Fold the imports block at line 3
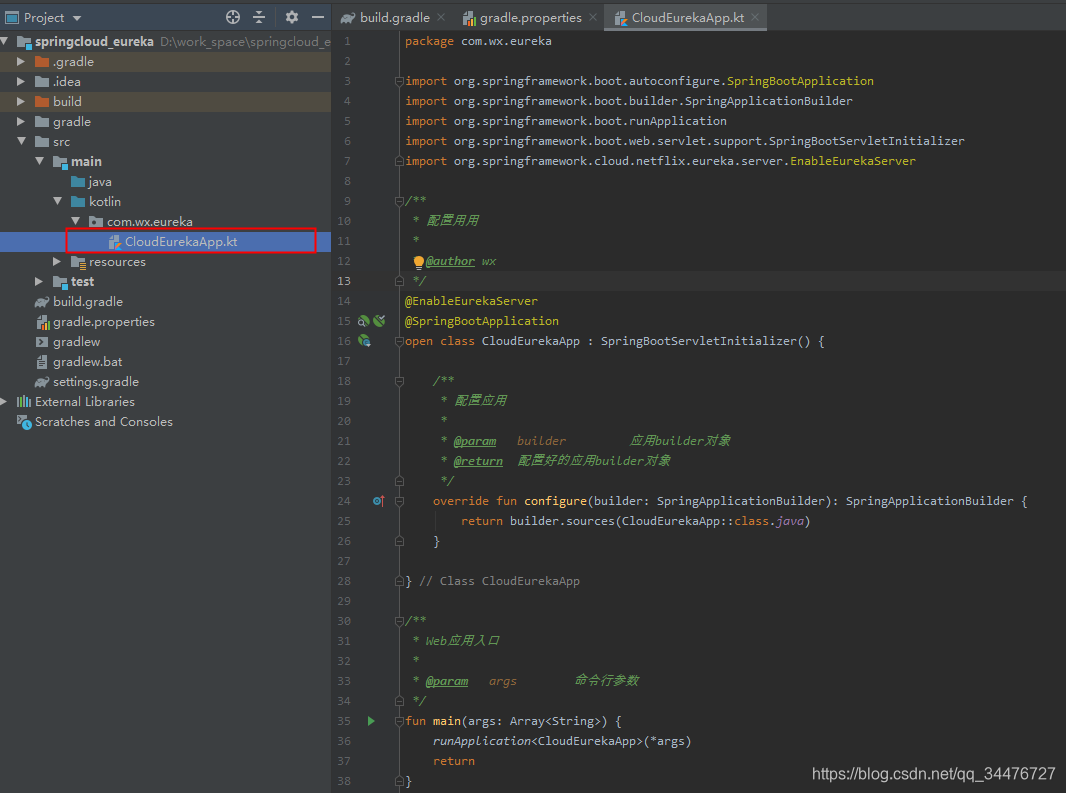Screen dimensions: 1066x793 coord(399,81)
